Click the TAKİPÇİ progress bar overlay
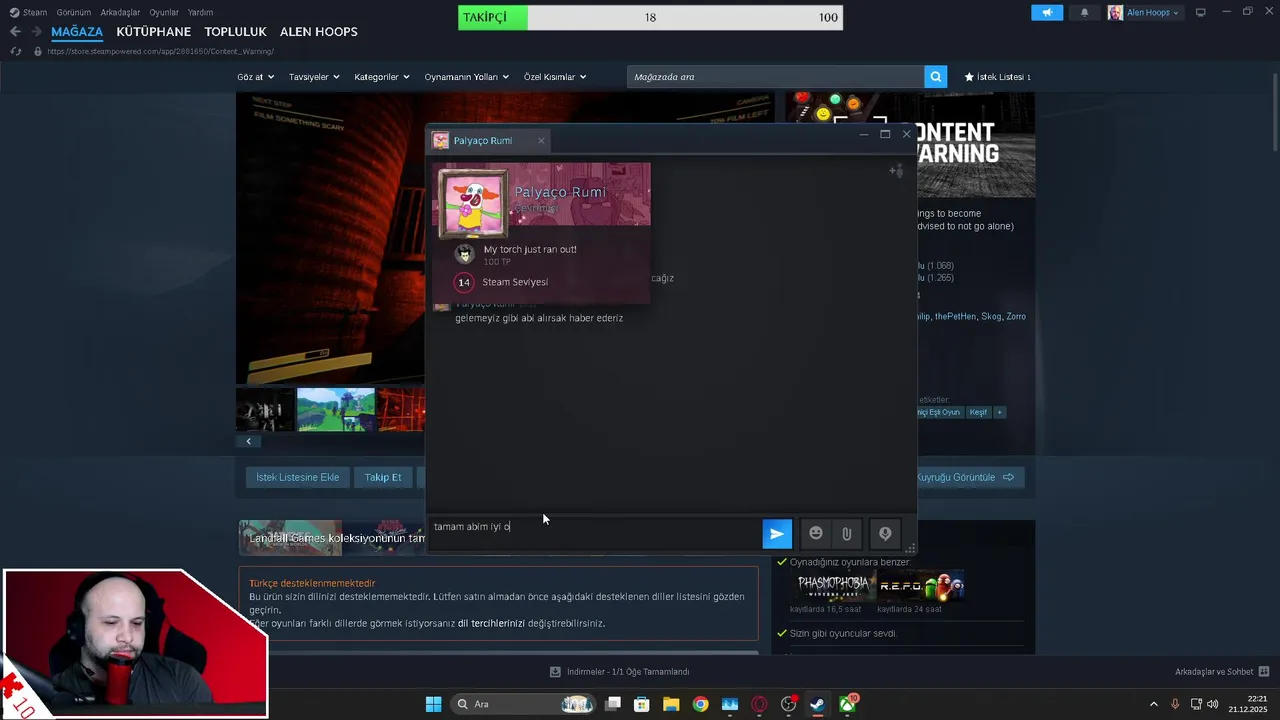The image size is (1280, 720). [x=650, y=17]
